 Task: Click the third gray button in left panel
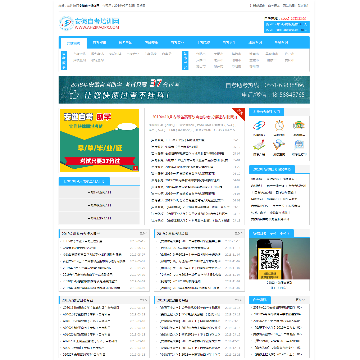tap(99, 218)
